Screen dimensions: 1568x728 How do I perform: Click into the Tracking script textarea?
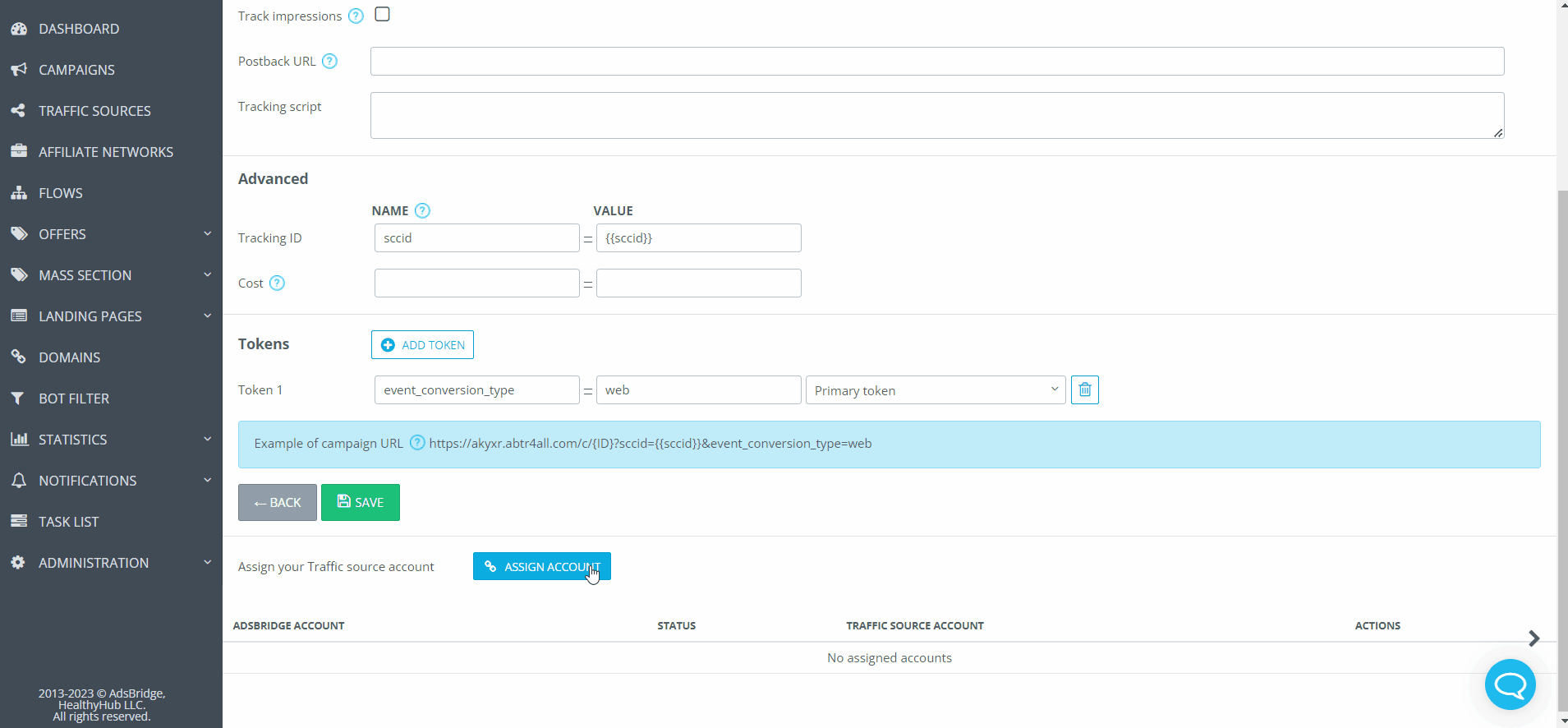coord(937,115)
